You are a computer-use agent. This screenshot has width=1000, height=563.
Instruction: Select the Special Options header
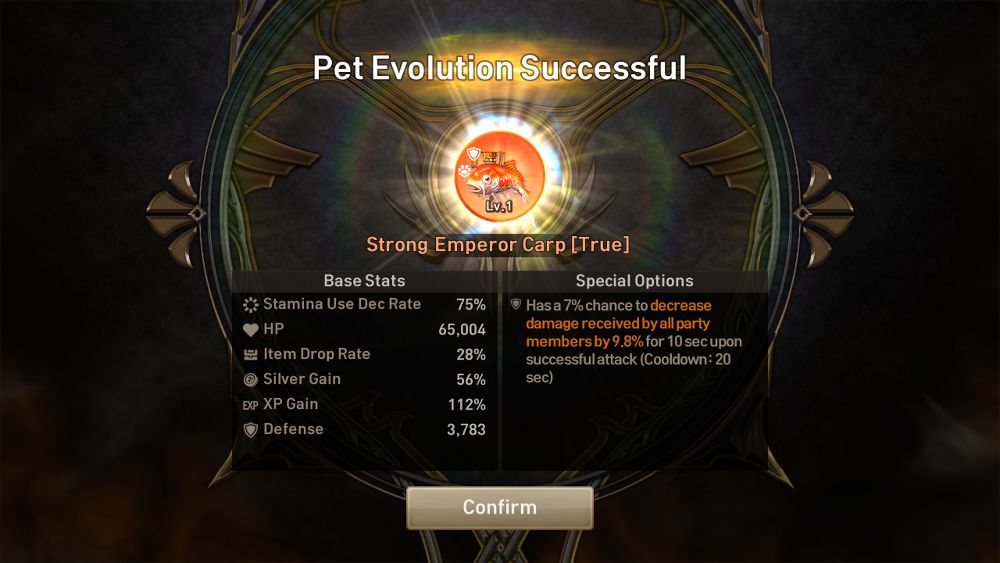(x=635, y=281)
